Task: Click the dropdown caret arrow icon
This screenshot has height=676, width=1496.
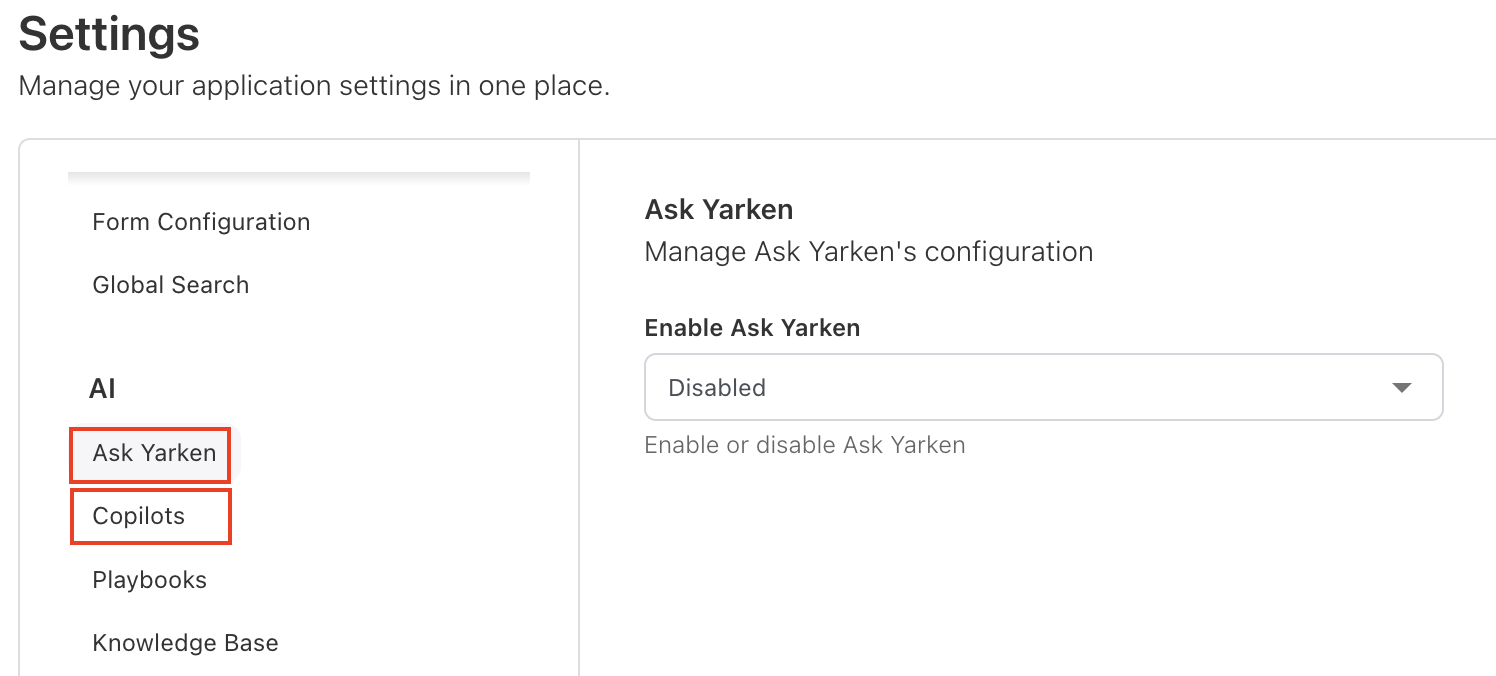Action: coord(1402,388)
